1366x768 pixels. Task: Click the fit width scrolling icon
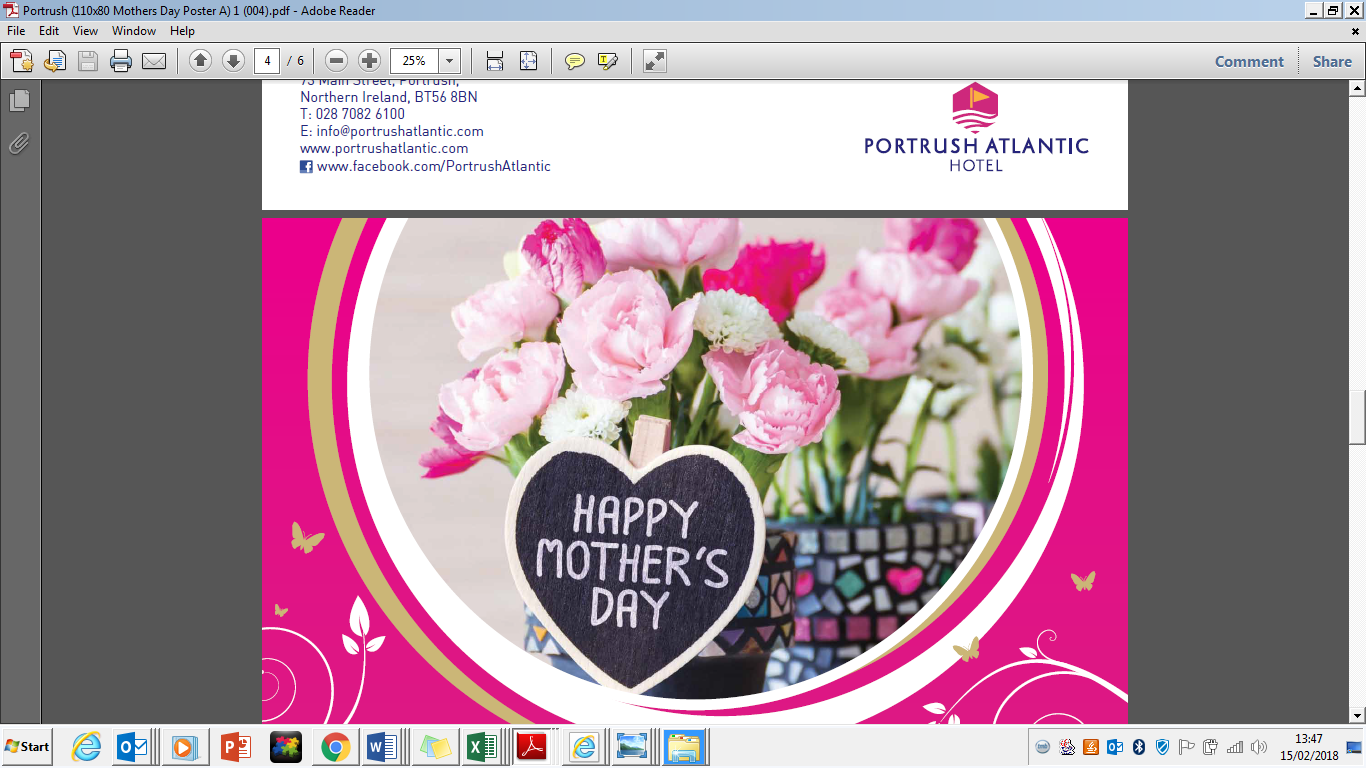495,61
